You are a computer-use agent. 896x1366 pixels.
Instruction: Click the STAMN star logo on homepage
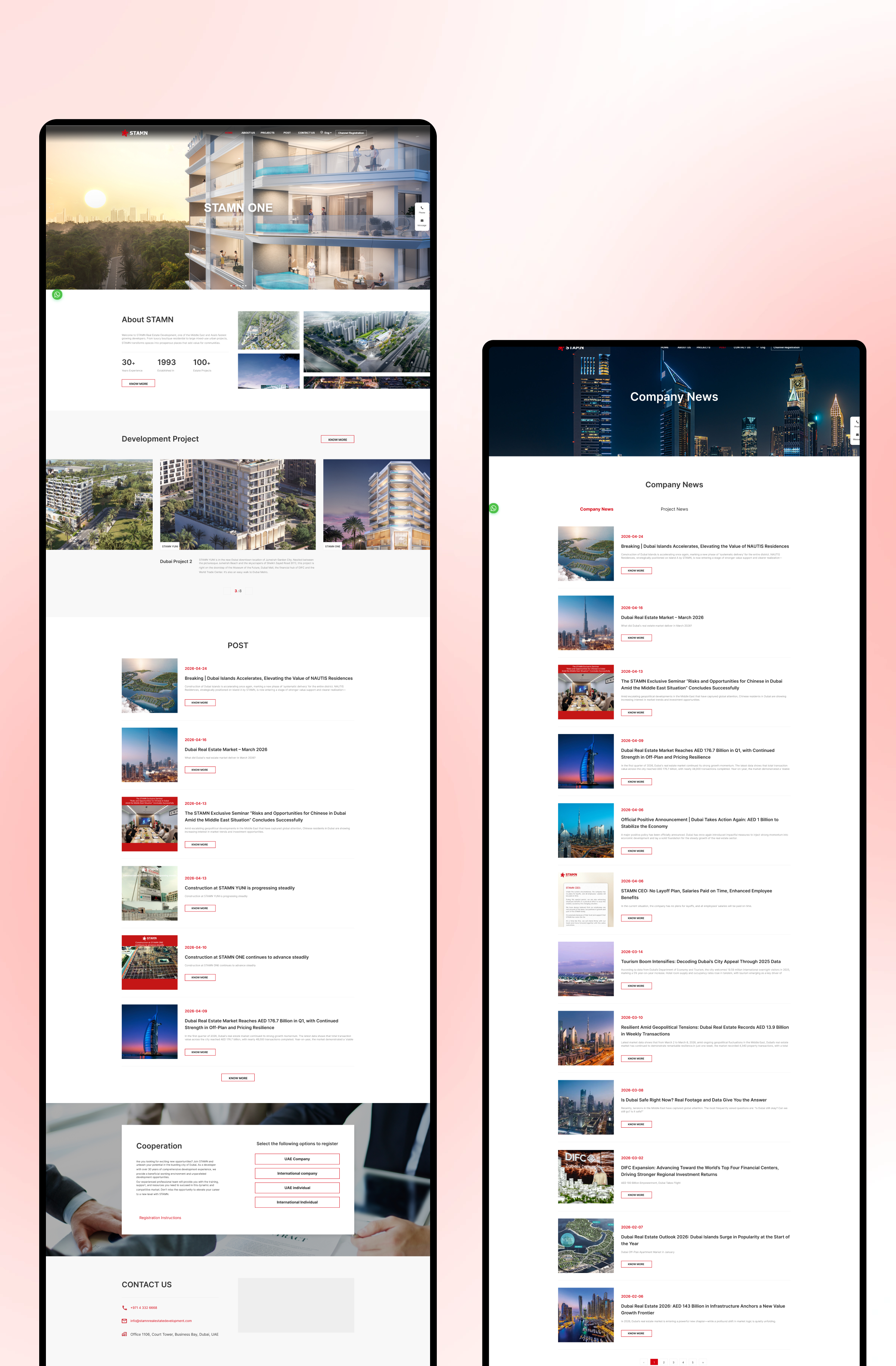(125, 133)
